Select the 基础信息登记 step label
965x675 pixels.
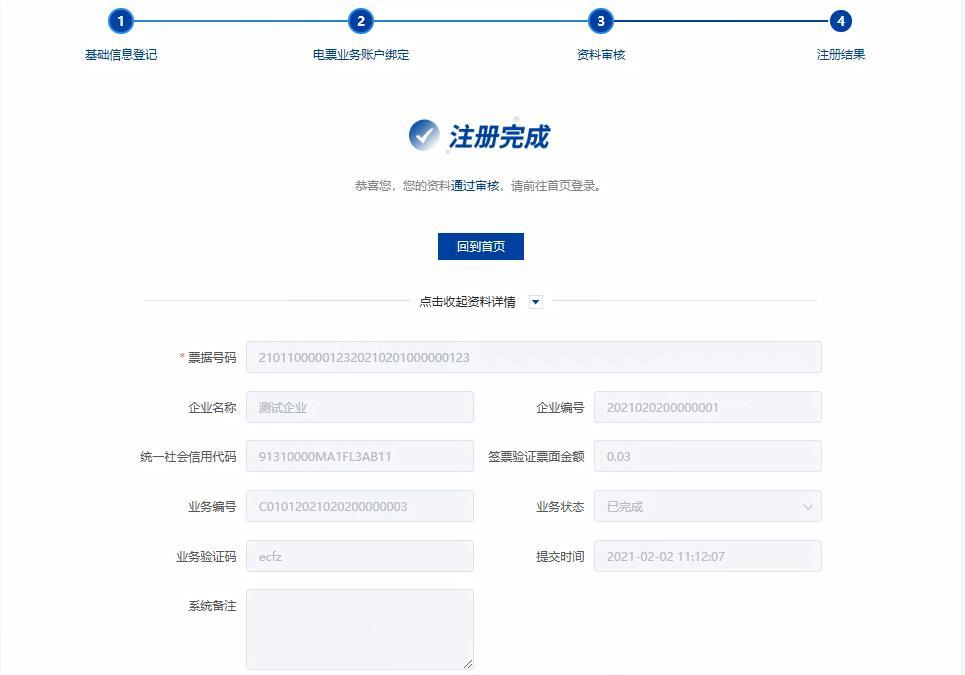tap(121, 55)
